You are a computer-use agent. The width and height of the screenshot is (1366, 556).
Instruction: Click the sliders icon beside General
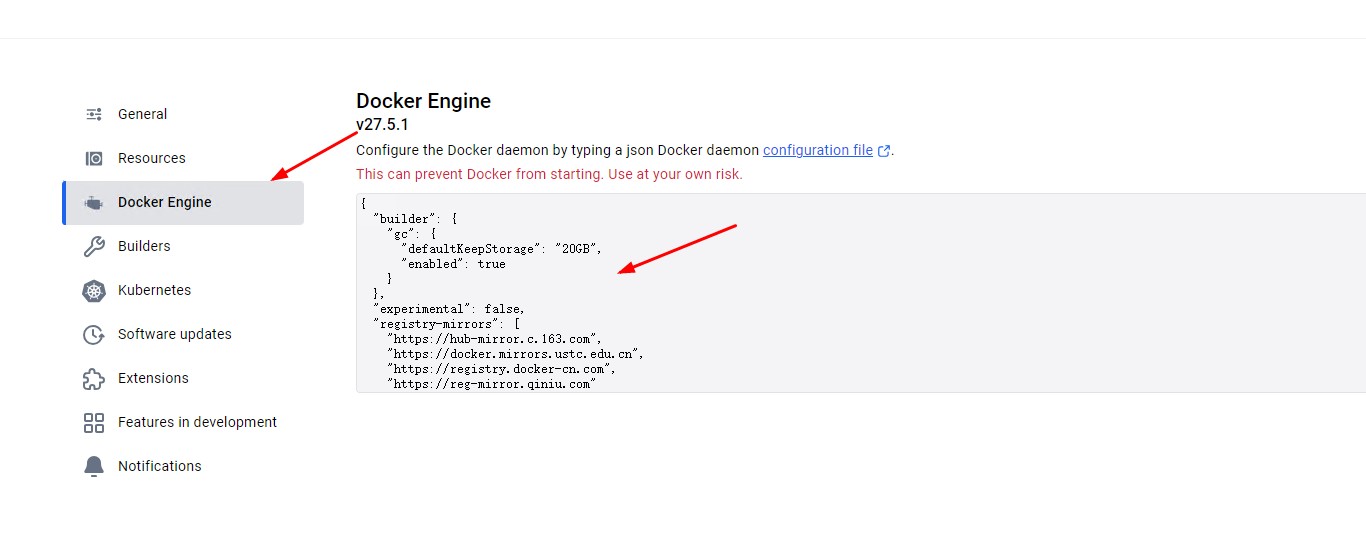pos(94,114)
